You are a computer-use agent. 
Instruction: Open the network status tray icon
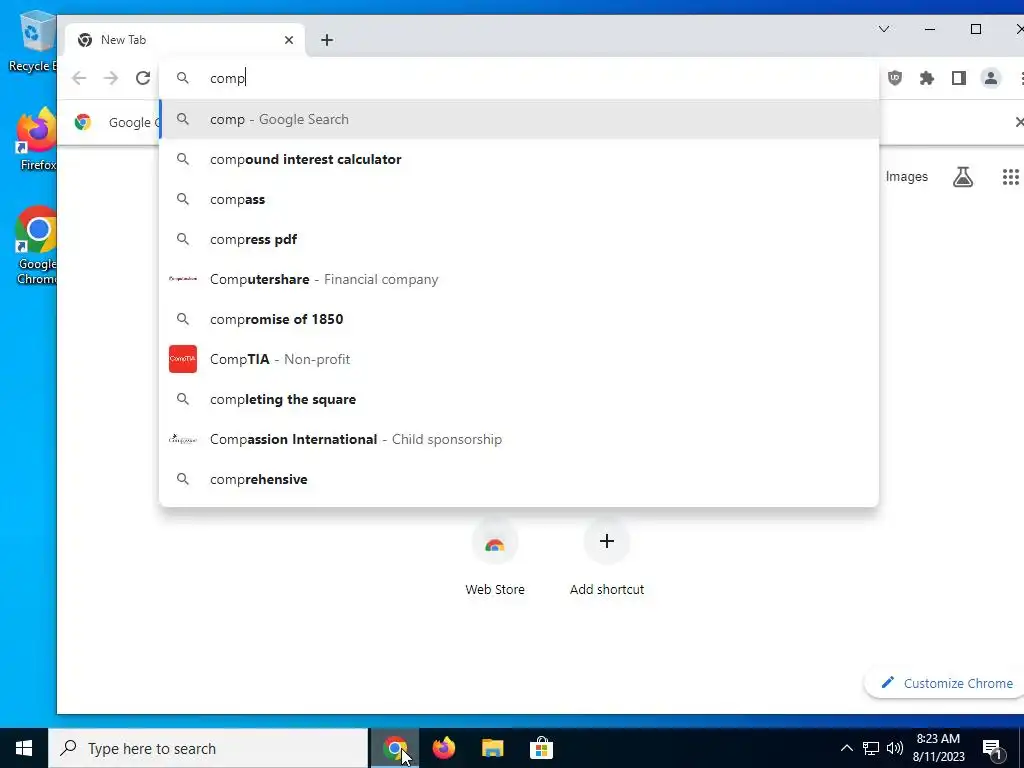coord(871,748)
